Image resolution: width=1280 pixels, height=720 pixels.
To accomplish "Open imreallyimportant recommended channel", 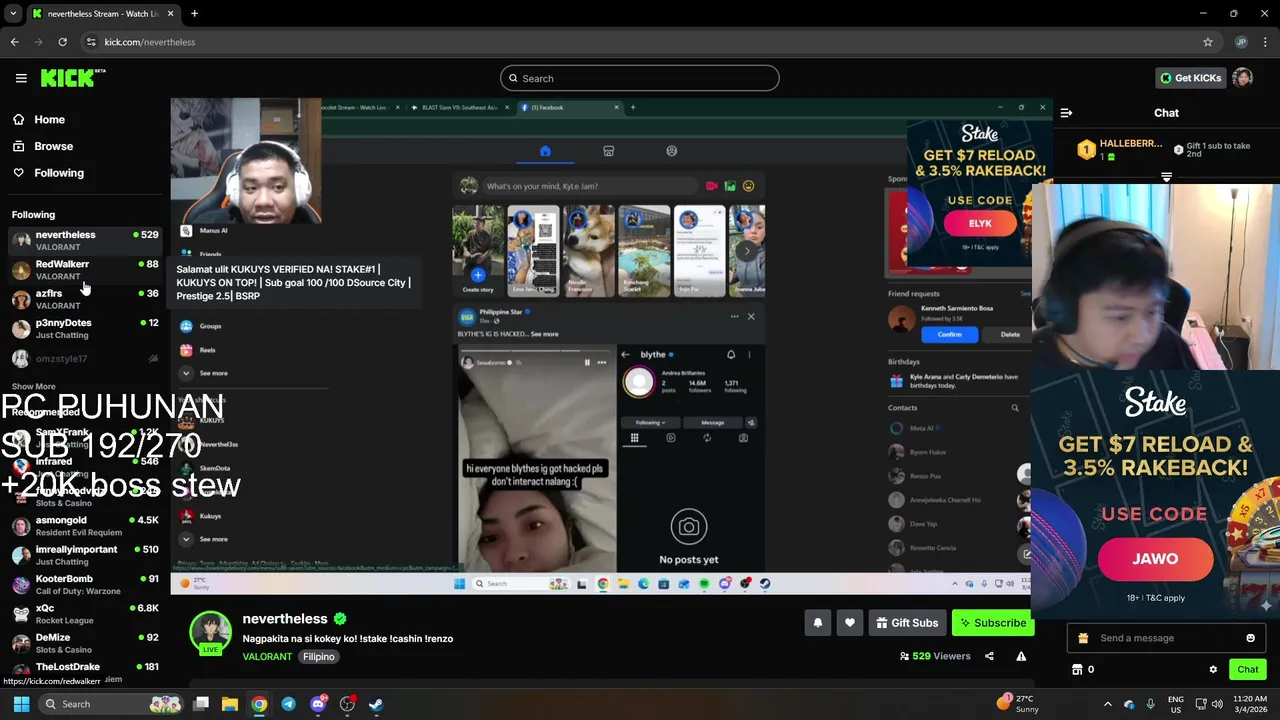I will [x=85, y=555].
